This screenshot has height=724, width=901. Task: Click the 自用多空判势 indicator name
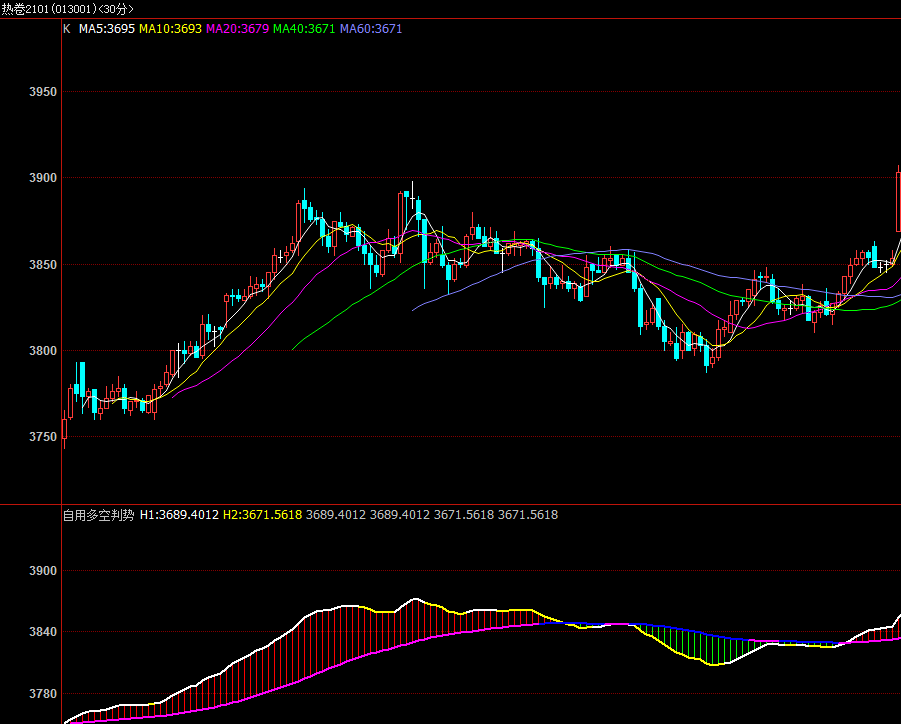(98, 515)
